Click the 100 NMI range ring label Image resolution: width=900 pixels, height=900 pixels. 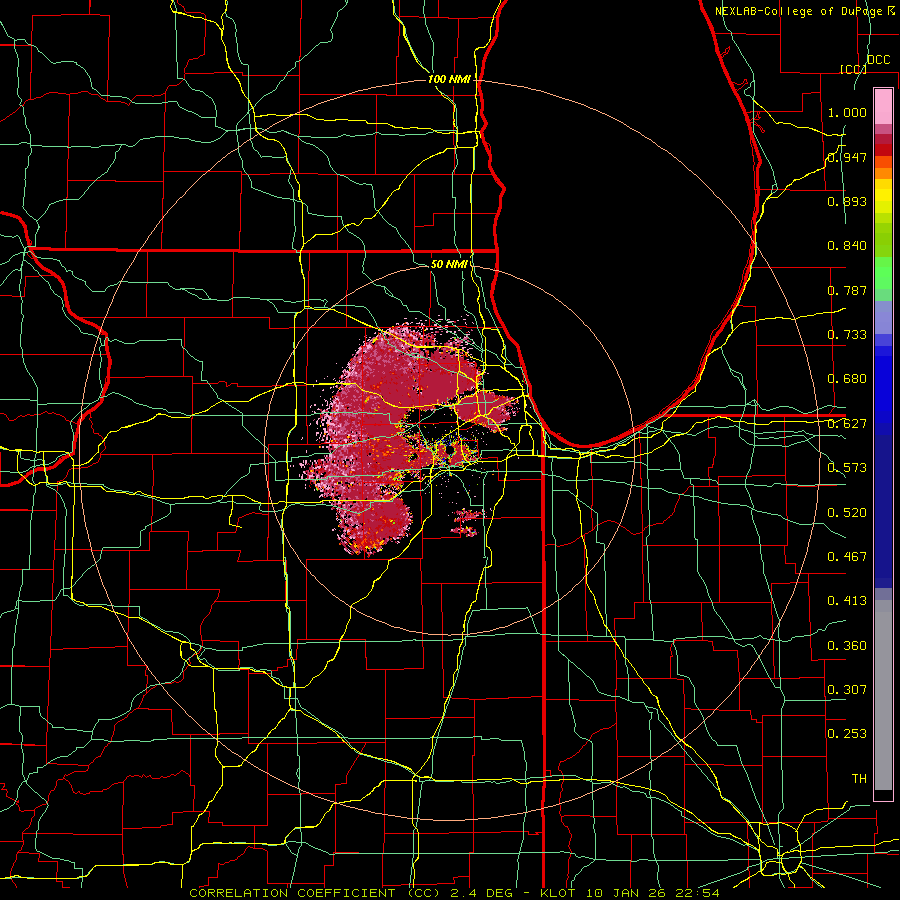449,79
